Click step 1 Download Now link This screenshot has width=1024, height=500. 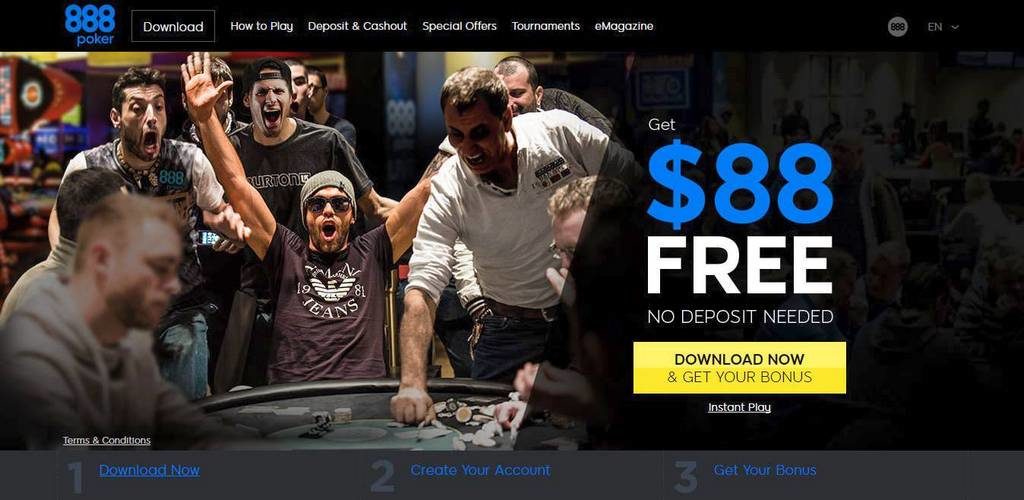[x=150, y=470]
